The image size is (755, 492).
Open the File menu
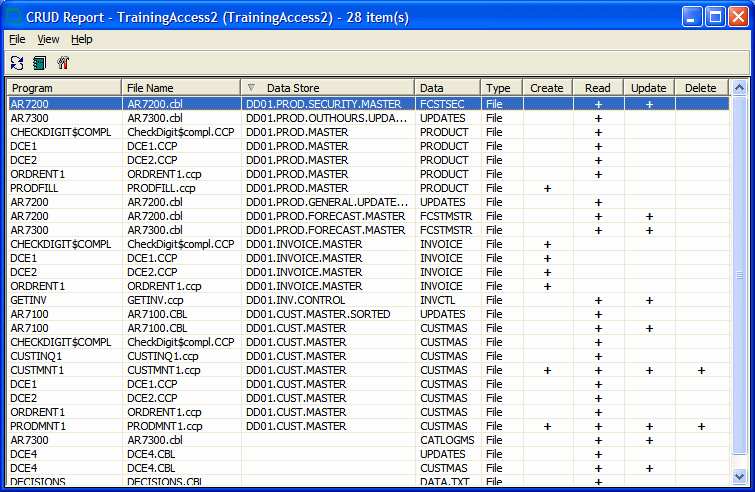(x=17, y=39)
